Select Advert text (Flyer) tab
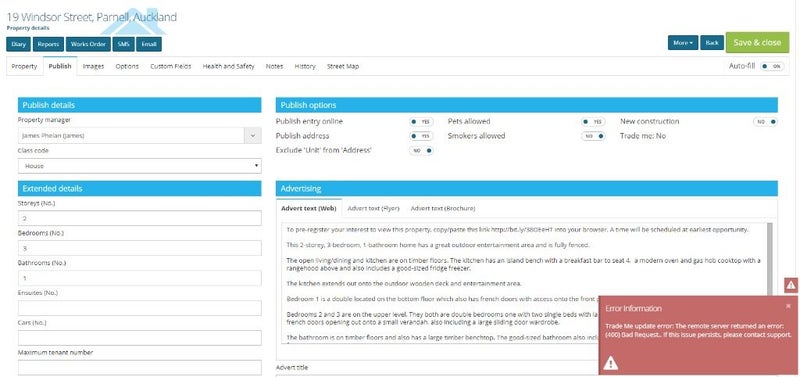800x377 pixels. pos(373,209)
